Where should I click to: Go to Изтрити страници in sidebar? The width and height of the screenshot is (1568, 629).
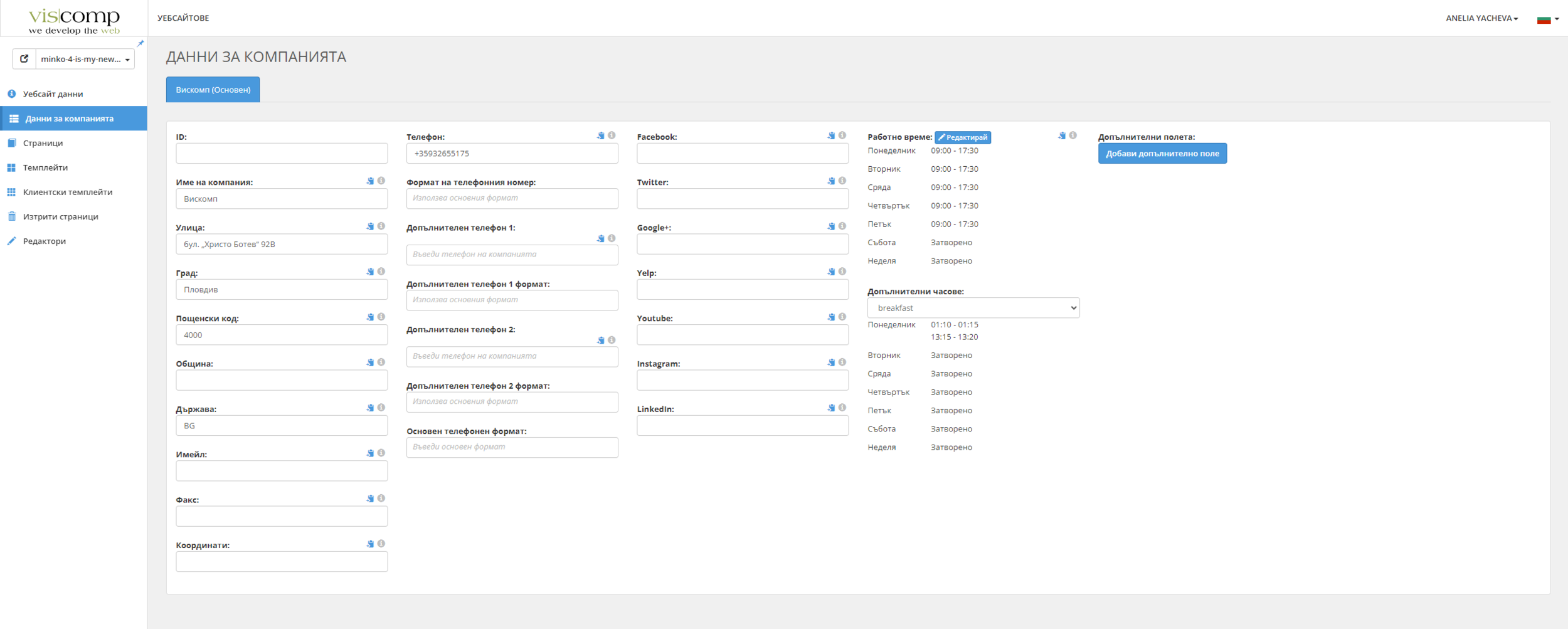pos(60,216)
